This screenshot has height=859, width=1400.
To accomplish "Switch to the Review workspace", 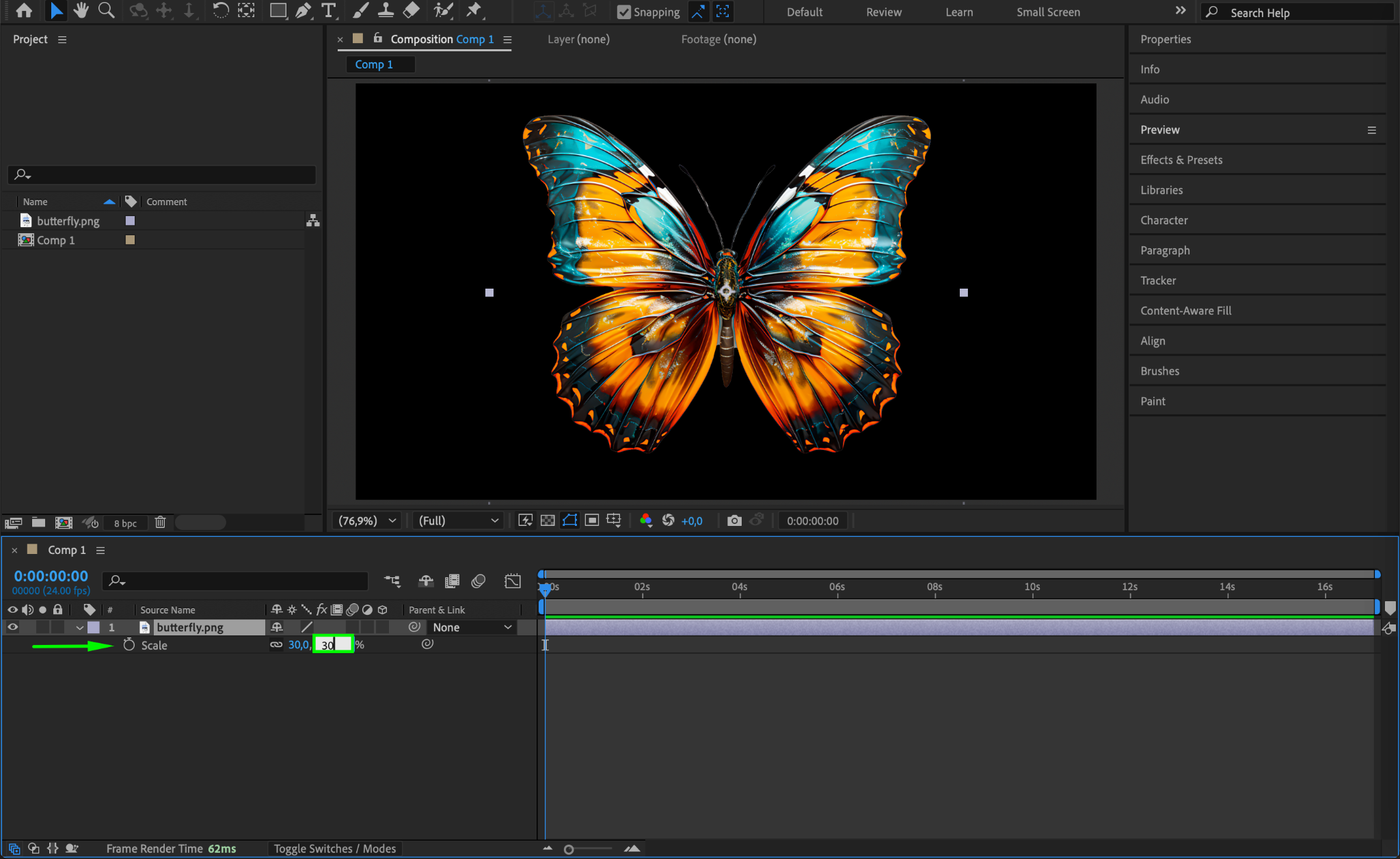I will [883, 12].
